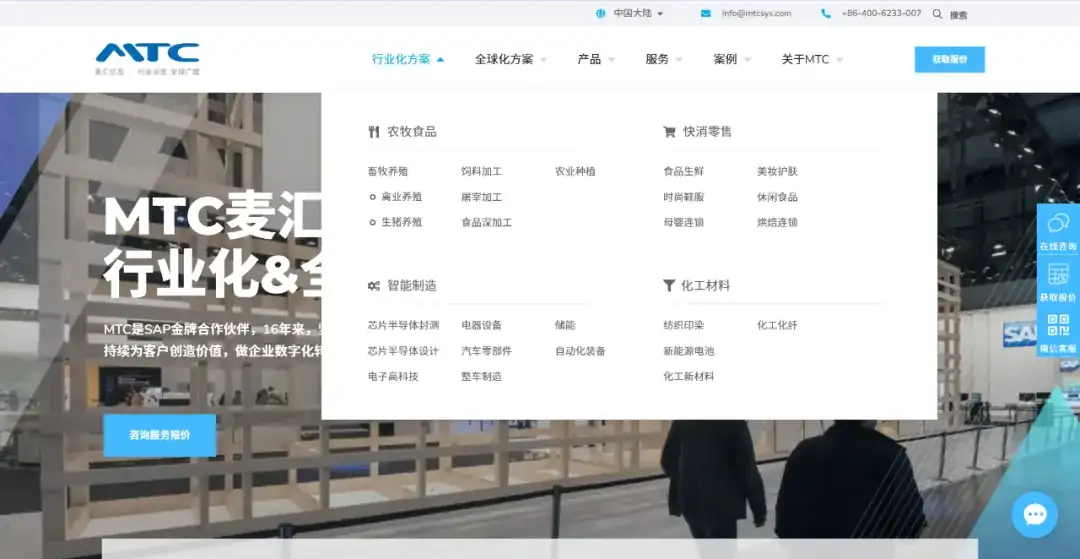Expand the 服务 nav dropdown

point(664,59)
